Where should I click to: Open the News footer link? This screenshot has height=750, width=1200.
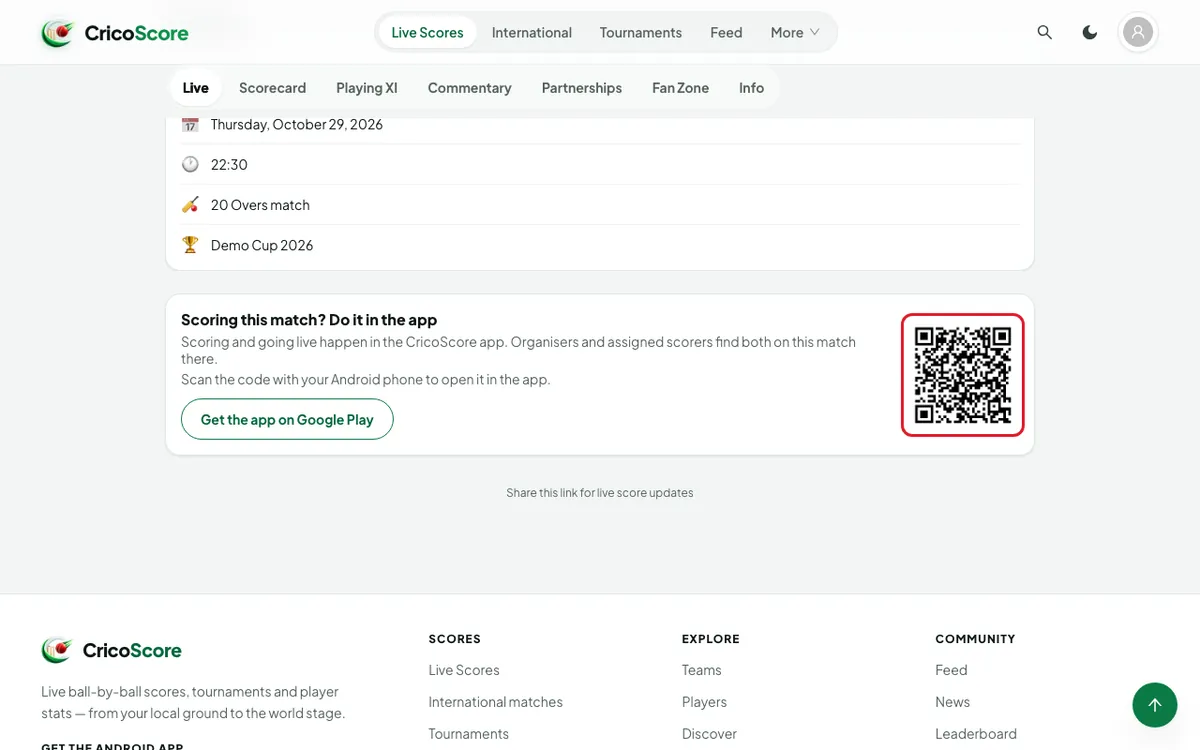pyautogui.click(x=953, y=702)
